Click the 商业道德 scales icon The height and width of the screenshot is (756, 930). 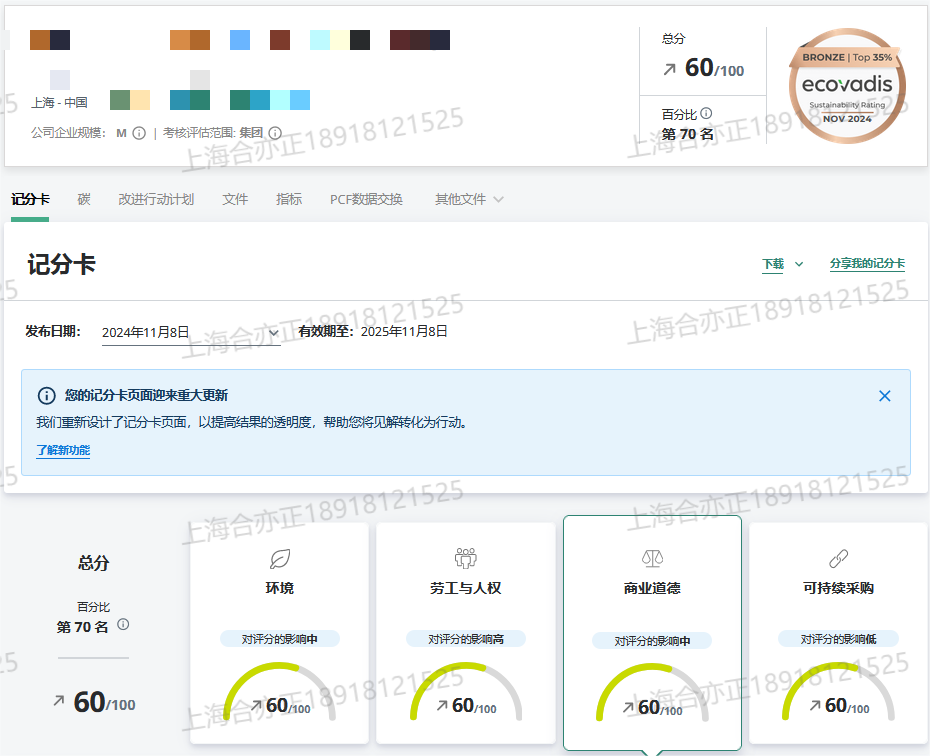point(652,558)
